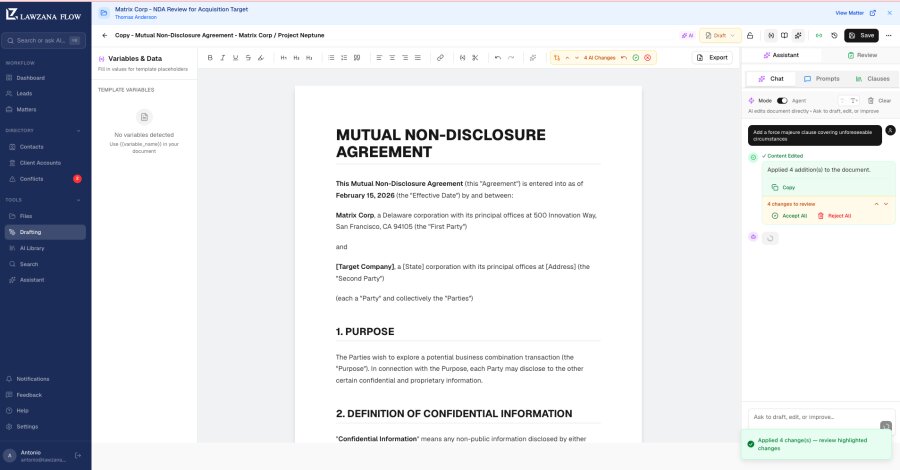Copy the assistant response
Image resolution: width=900 pixels, height=470 pixels.
coord(783,187)
